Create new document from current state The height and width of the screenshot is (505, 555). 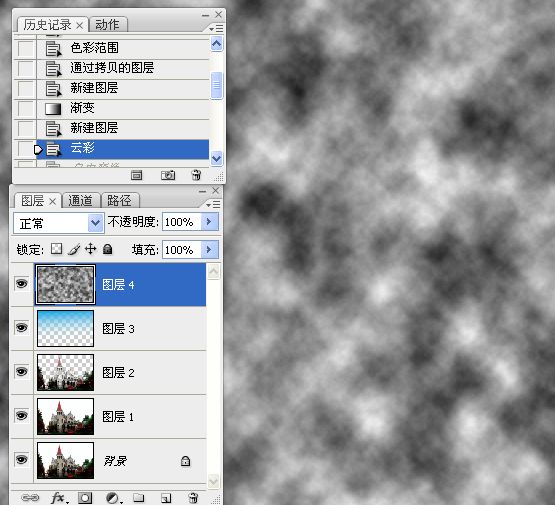[x=137, y=175]
